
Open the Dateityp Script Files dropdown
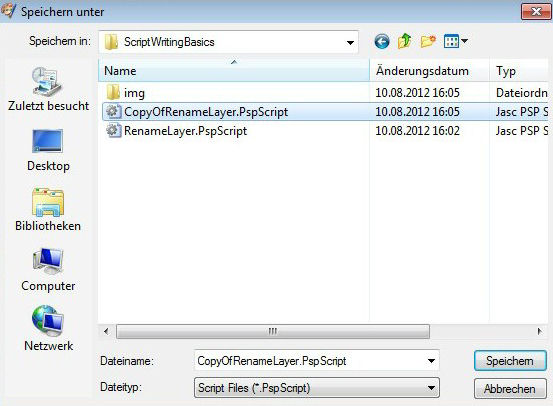[x=317, y=388]
